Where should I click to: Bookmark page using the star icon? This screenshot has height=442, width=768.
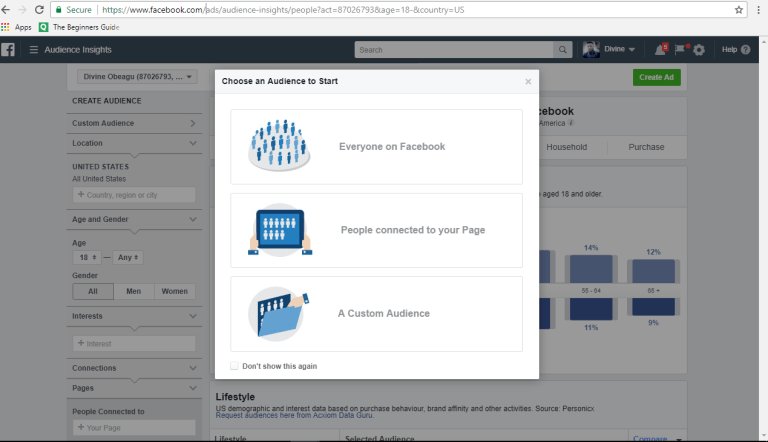[x=739, y=9]
